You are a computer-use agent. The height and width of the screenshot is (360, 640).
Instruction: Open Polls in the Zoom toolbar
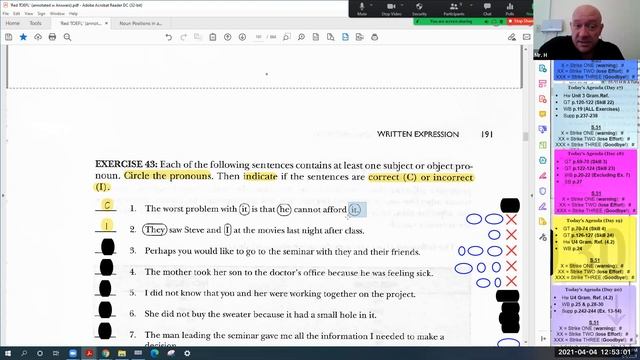[x=510, y=9]
